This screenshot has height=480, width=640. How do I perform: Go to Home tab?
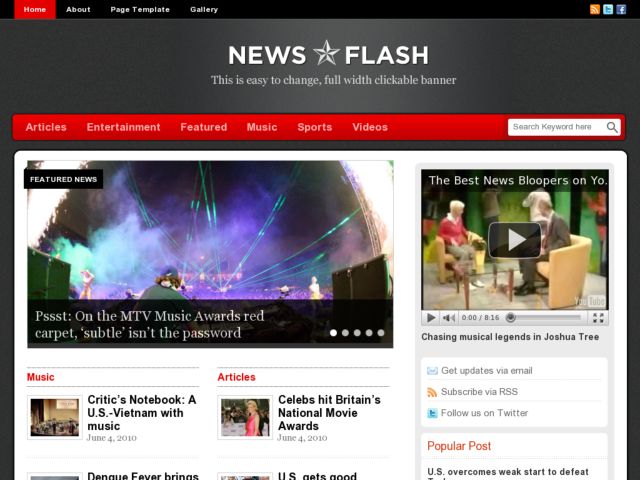pyautogui.click(x=35, y=9)
